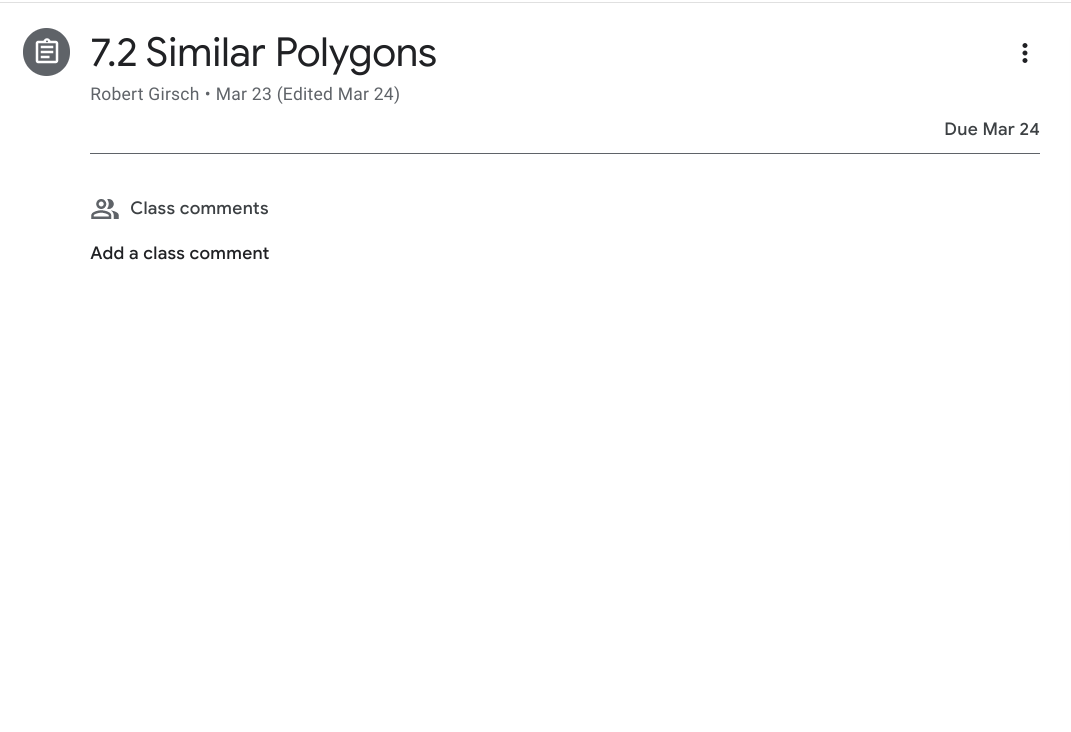Screen dimensions: 1071x732
Task: Click the horizontal divider under the header
Action: pos(564,154)
